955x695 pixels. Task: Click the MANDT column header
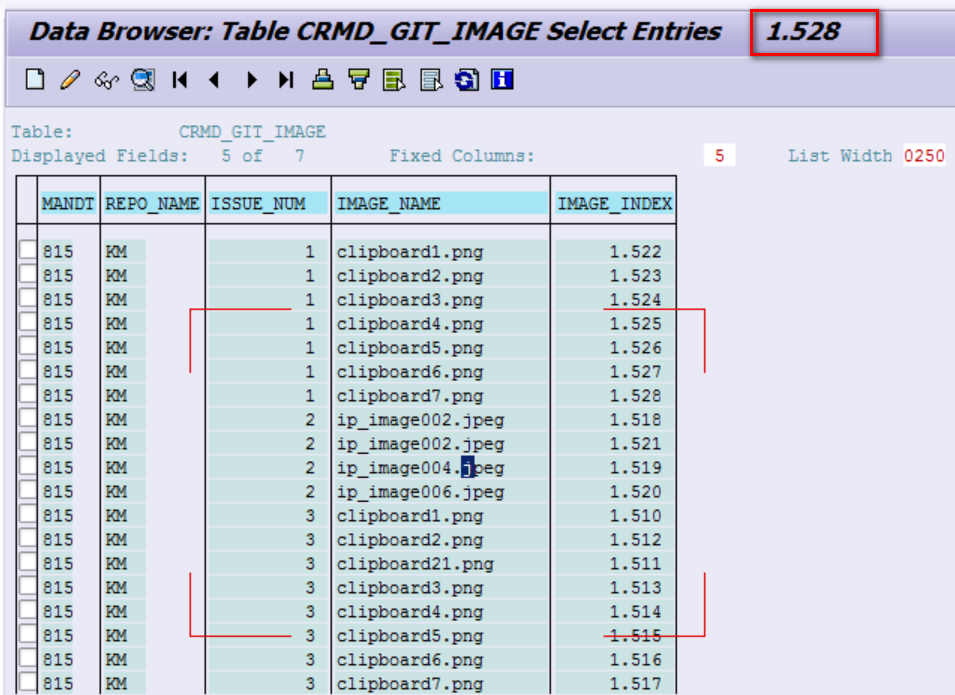click(68, 203)
